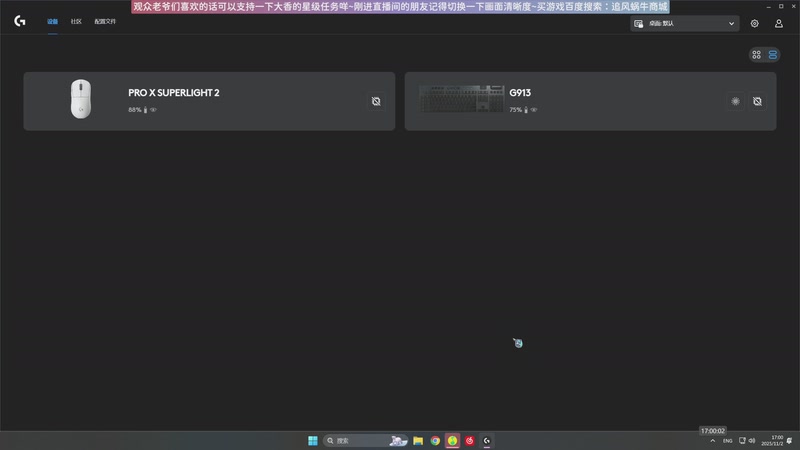This screenshot has height=450, width=800.
Task: Click the Logitech G logo
Action: tap(20, 21)
